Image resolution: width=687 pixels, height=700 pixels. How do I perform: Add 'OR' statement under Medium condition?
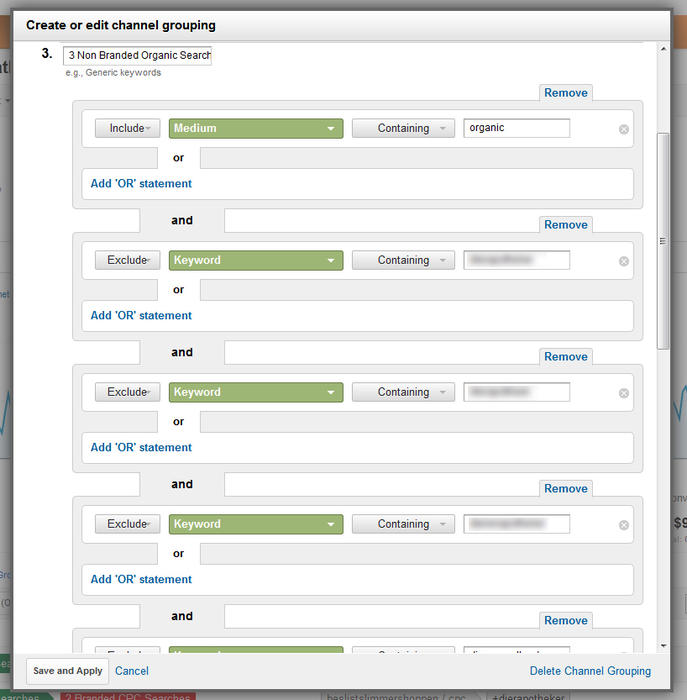(141, 184)
